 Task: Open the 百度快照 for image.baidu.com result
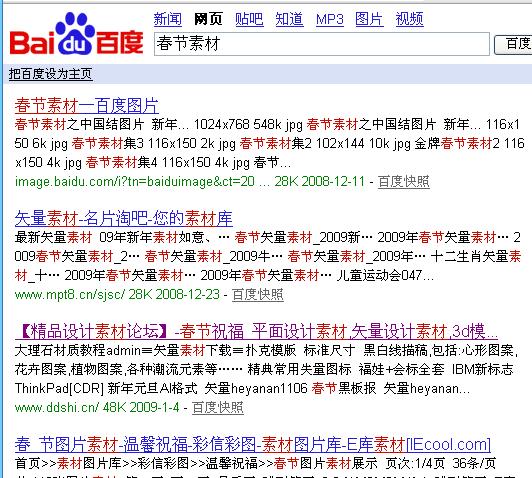[404, 181]
